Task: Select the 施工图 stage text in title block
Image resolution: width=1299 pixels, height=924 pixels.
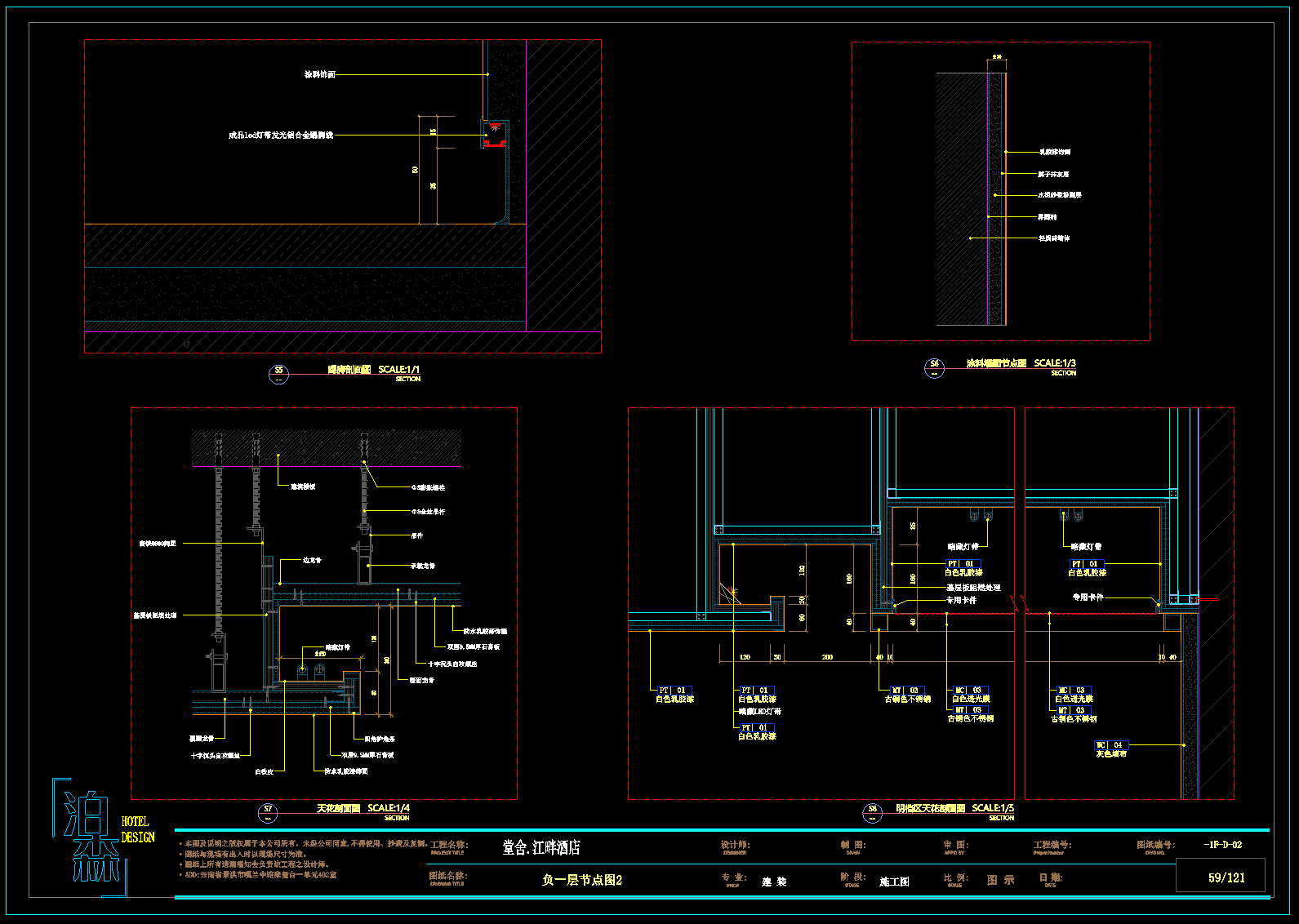Action: [x=894, y=882]
